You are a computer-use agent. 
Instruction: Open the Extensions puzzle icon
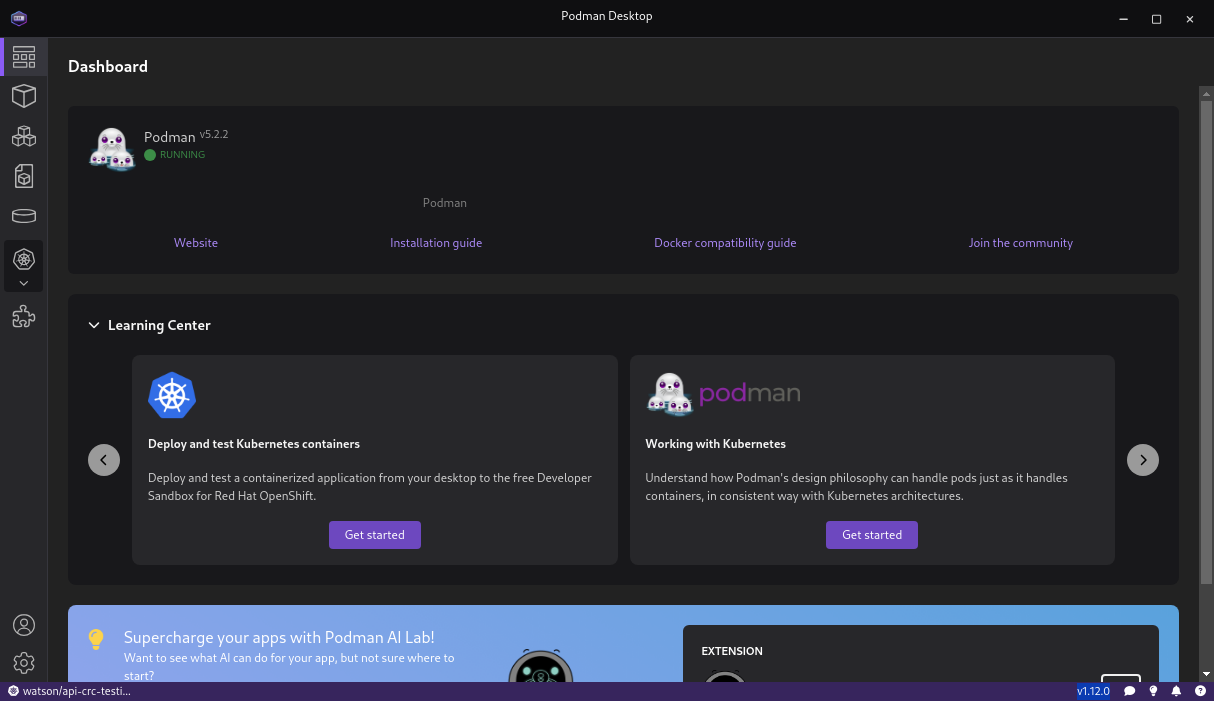[24, 317]
